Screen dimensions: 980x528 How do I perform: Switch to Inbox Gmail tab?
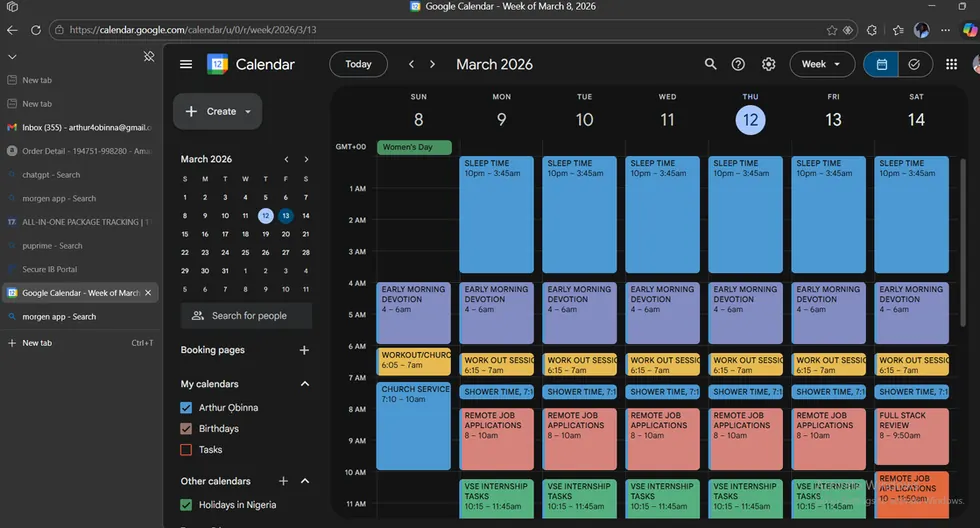coord(79,127)
